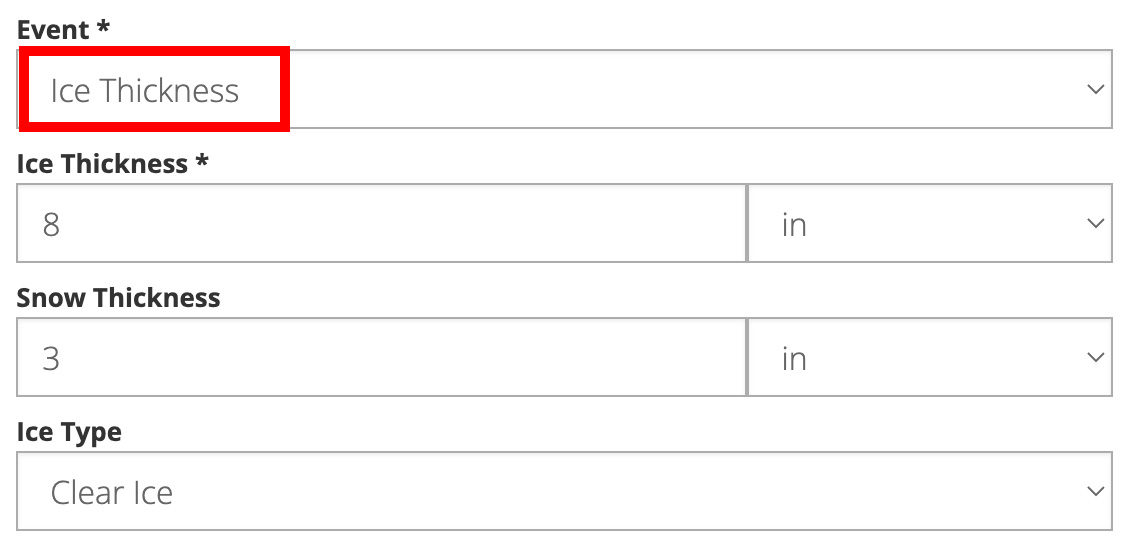Click the Snow Thickness field label
Screen dimensions: 1138x548
[118, 298]
